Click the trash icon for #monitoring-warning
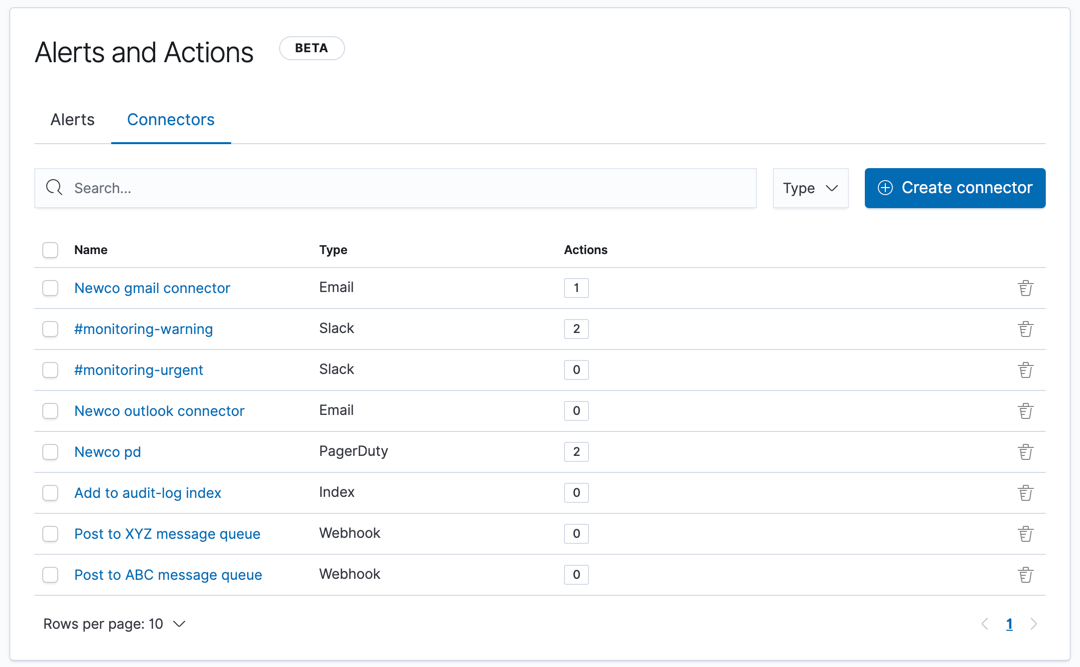Viewport: 1080px width, 667px height. click(1025, 328)
